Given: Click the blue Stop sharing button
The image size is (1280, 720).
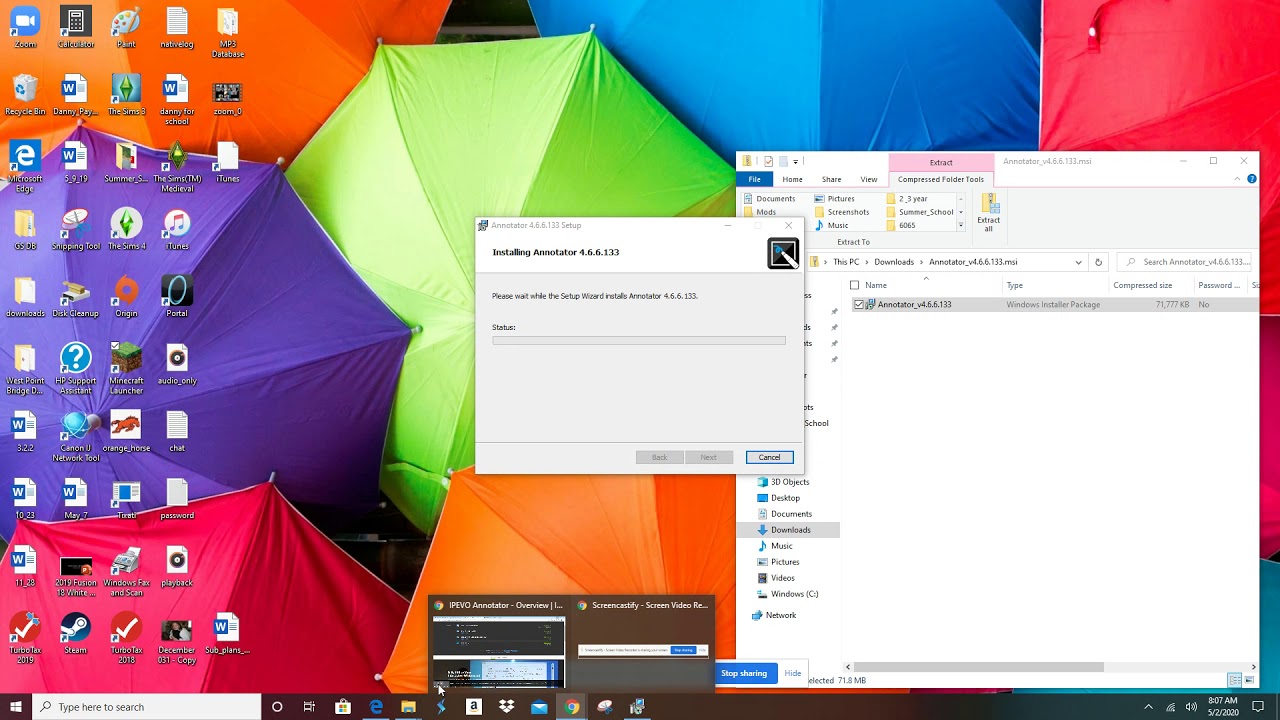Looking at the screenshot, I should [744, 673].
